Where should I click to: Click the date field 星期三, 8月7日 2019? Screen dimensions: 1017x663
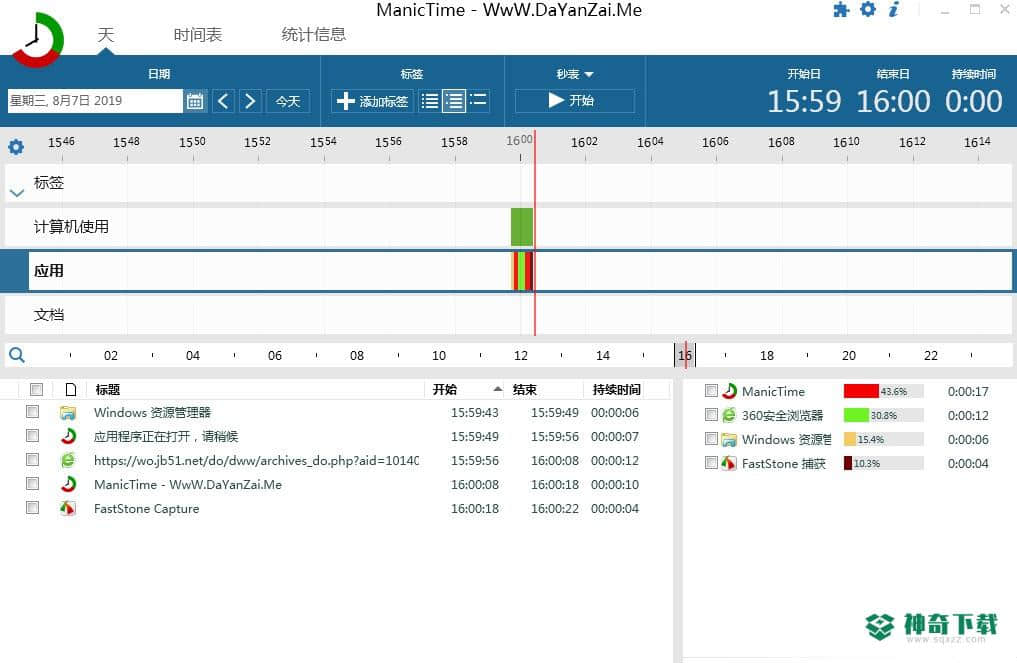coord(95,101)
